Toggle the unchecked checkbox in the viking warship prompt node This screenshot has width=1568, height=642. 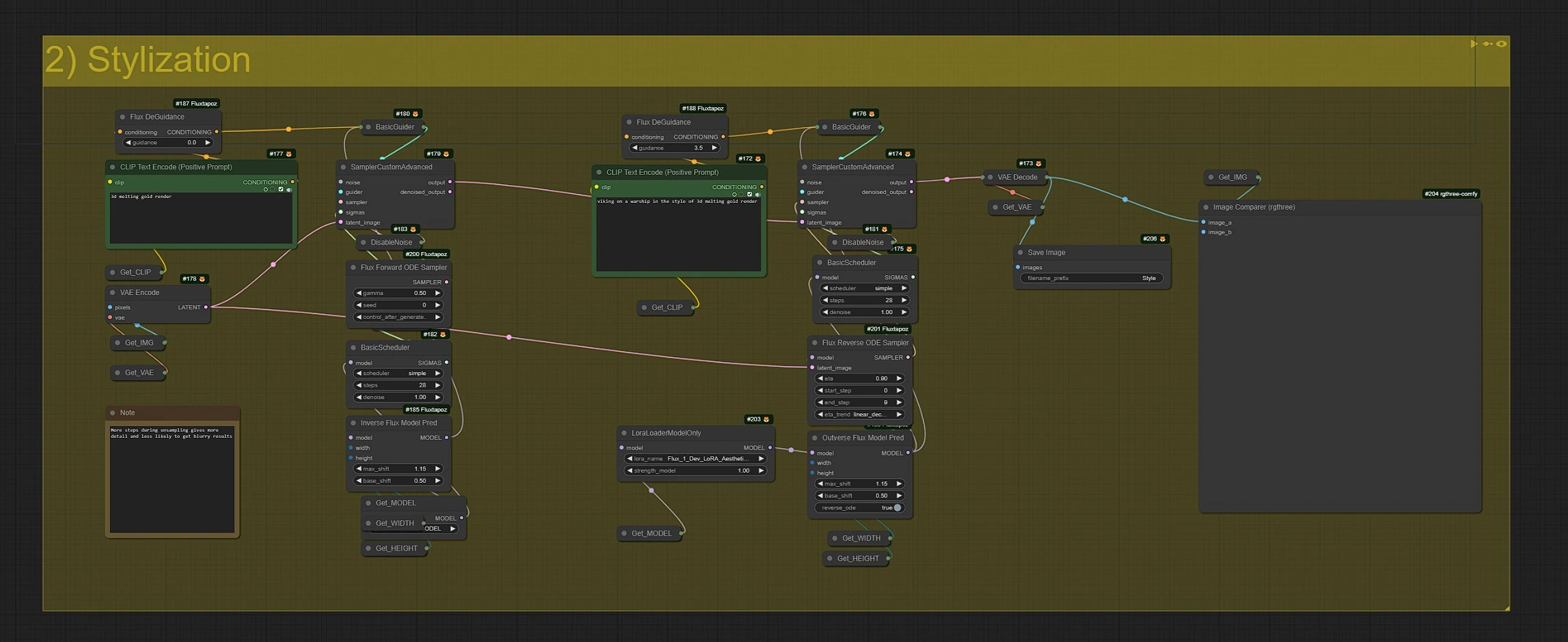741,195
